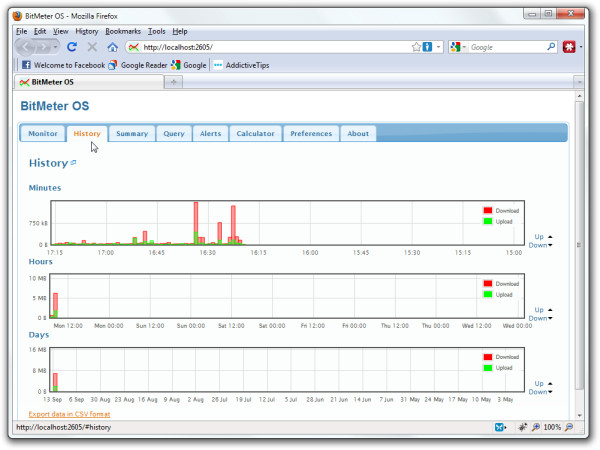Scale Days graph Down

pos(540,392)
